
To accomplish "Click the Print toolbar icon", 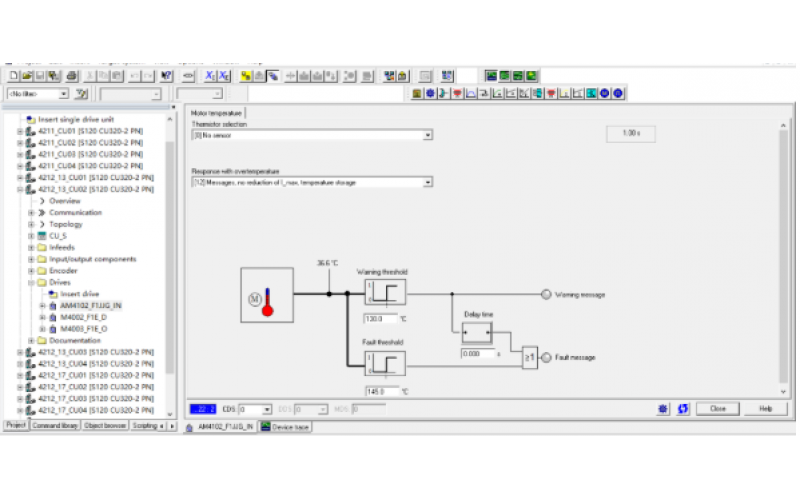I will (x=72, y=76).
